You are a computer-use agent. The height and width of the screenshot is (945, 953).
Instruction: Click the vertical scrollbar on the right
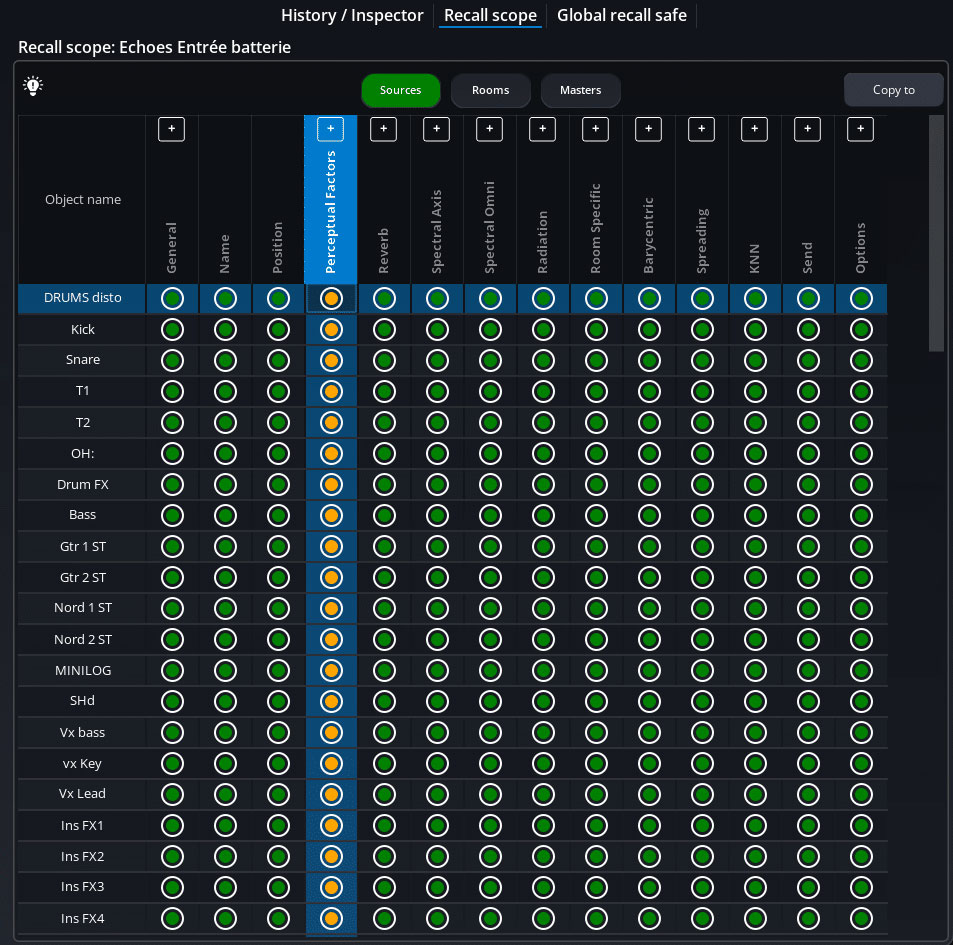click(x=936, y=232)
